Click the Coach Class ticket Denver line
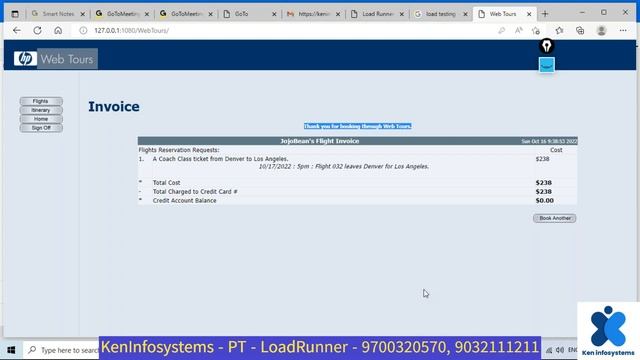 coord(220,159)
